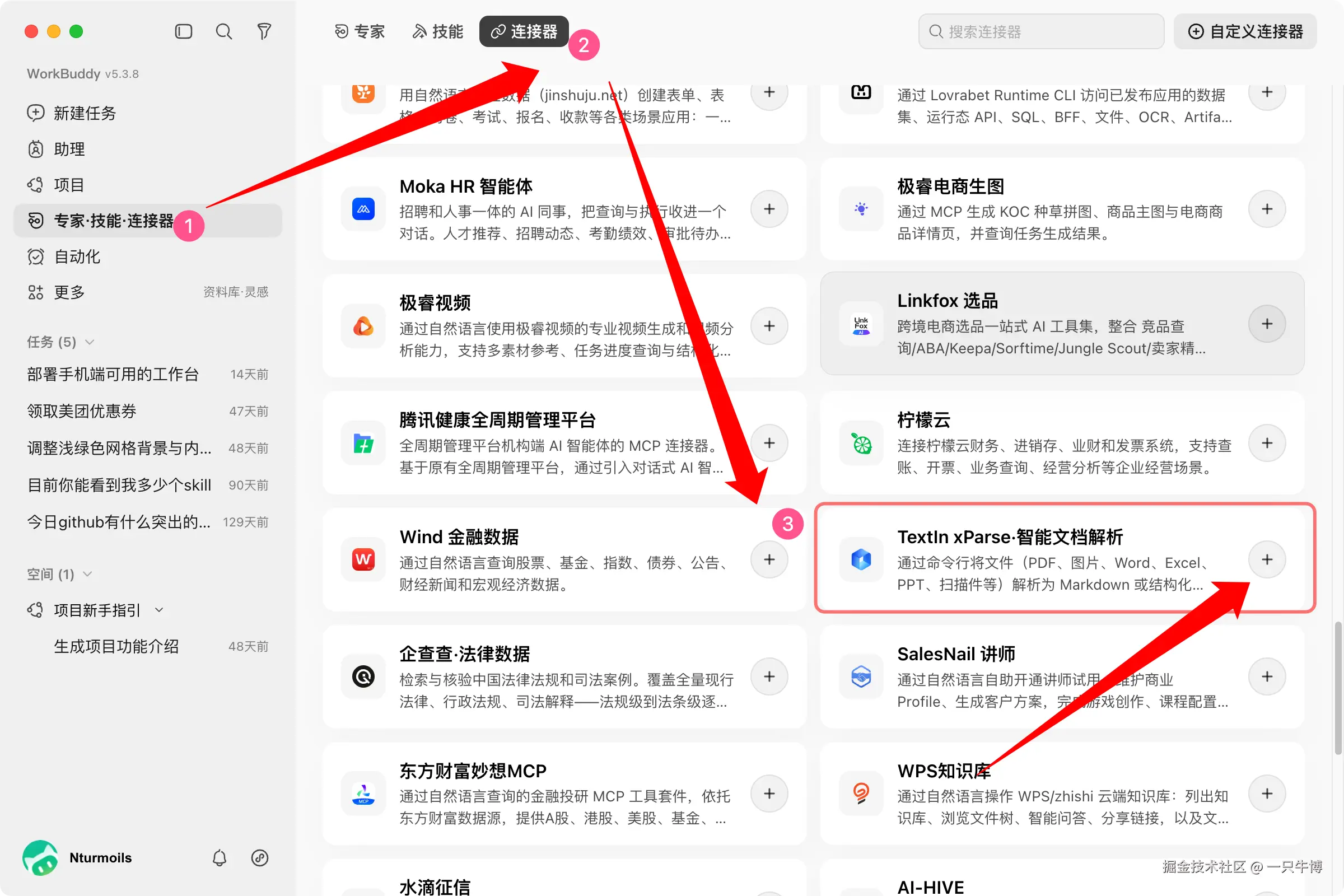Open the notifications bell icon

(x=220, y=858)
